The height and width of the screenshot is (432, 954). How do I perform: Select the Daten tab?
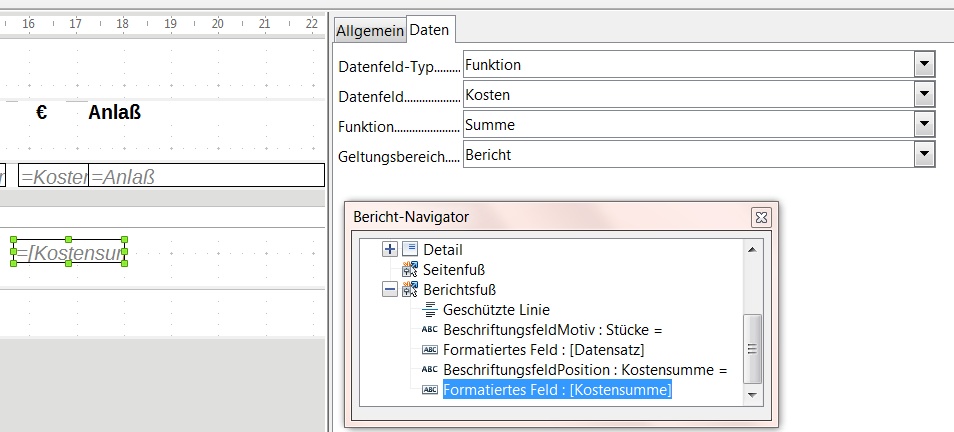(429, 31)
